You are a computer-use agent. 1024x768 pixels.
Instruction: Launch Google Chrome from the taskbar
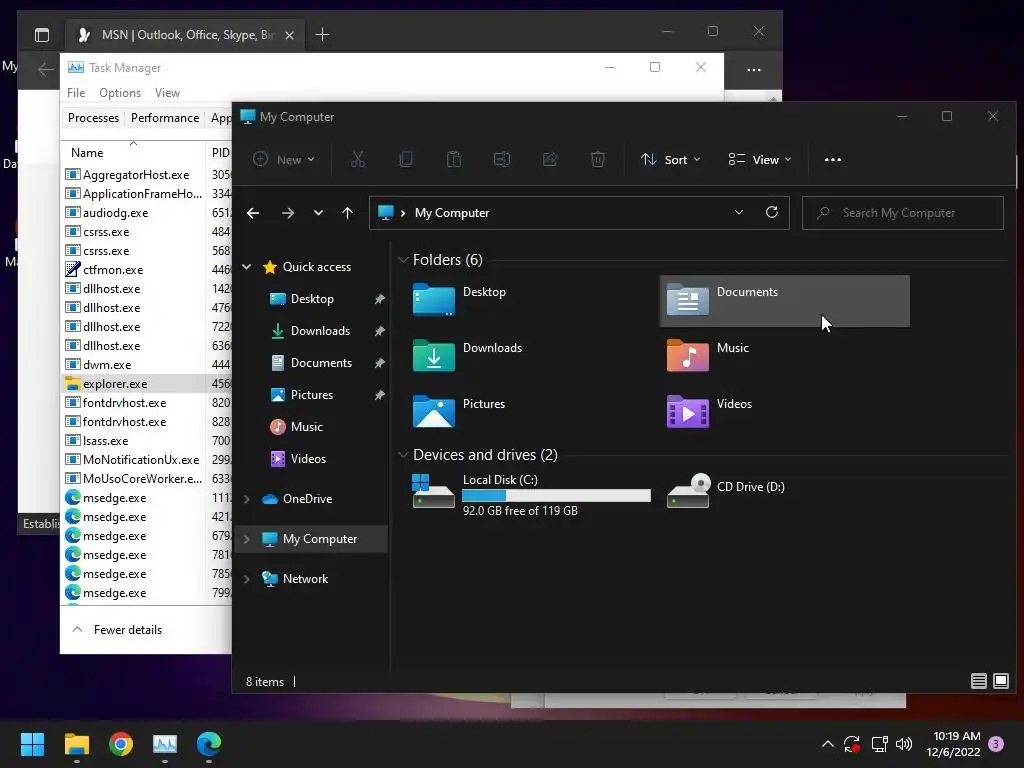point(121,744)
